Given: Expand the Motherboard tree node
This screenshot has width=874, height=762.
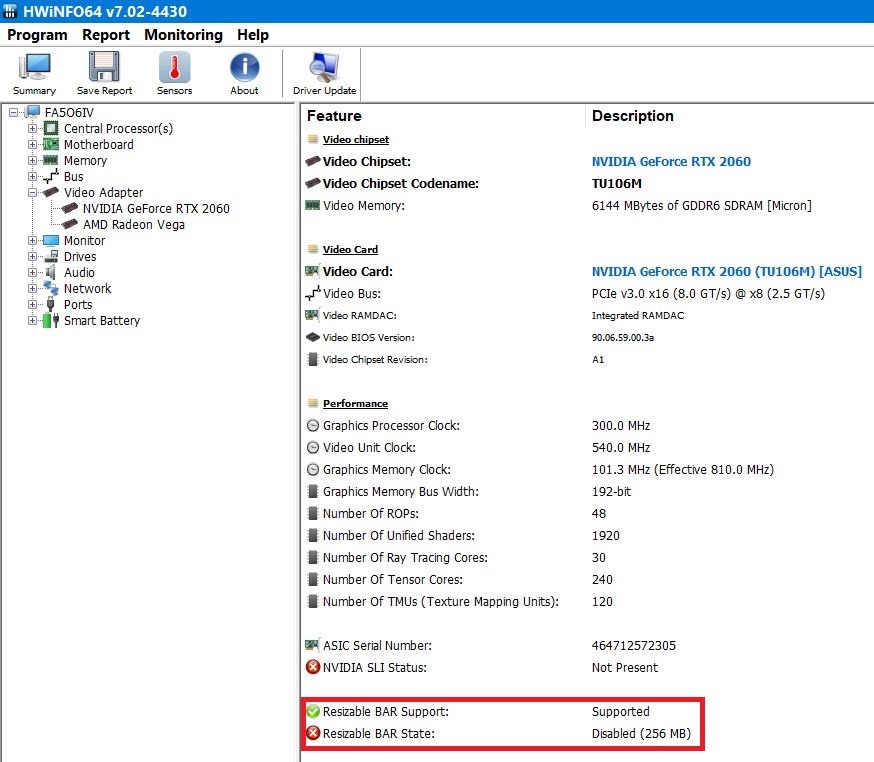Looking at the screenshot, I should coord(32,145).
